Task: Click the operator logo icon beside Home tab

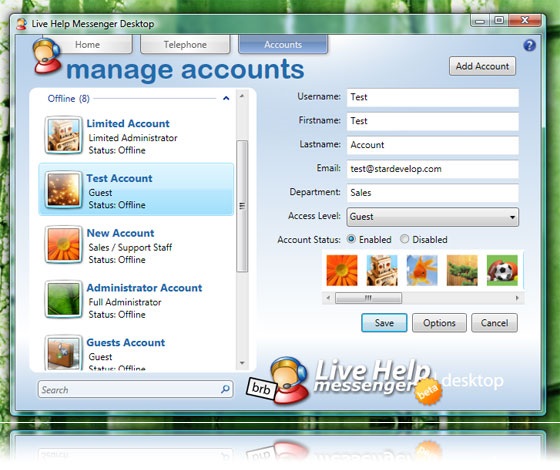Action: (x=46, y=56)
